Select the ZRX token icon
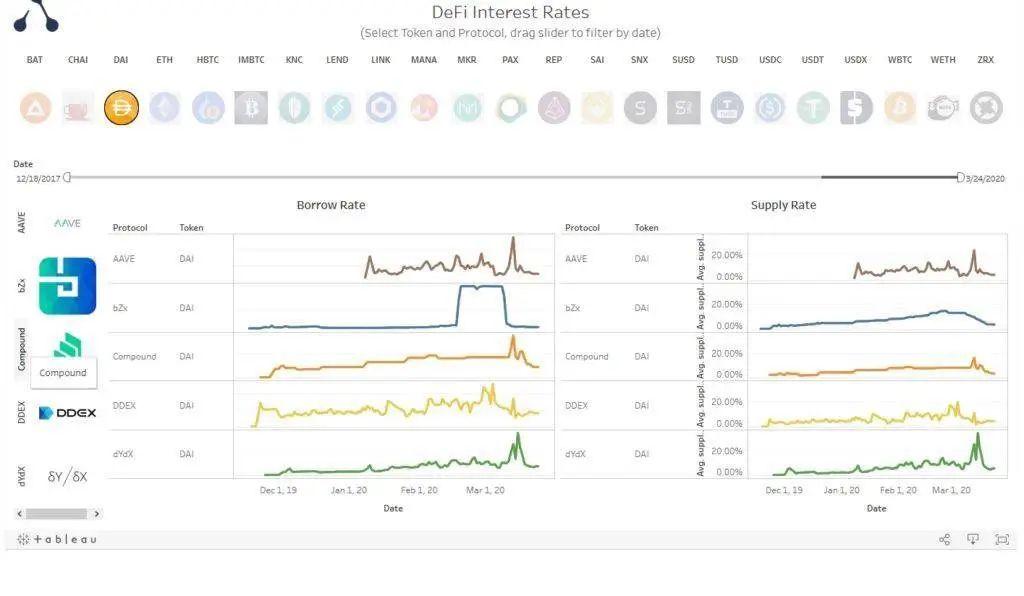 tap(986, 108)
